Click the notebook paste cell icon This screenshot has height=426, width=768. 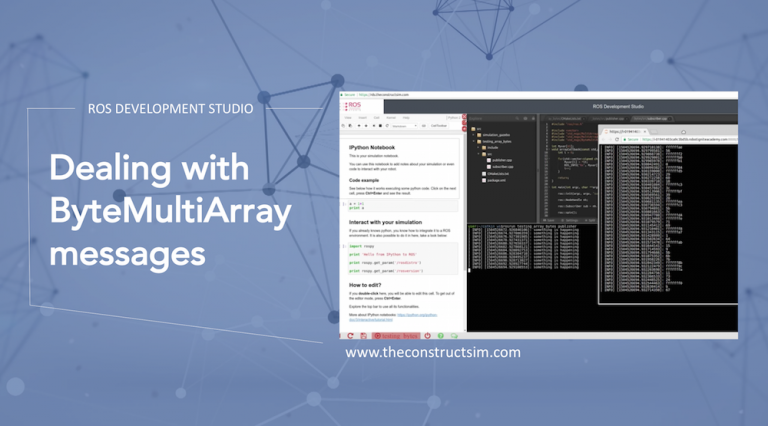pyautogui.click(x=350, y=126)
